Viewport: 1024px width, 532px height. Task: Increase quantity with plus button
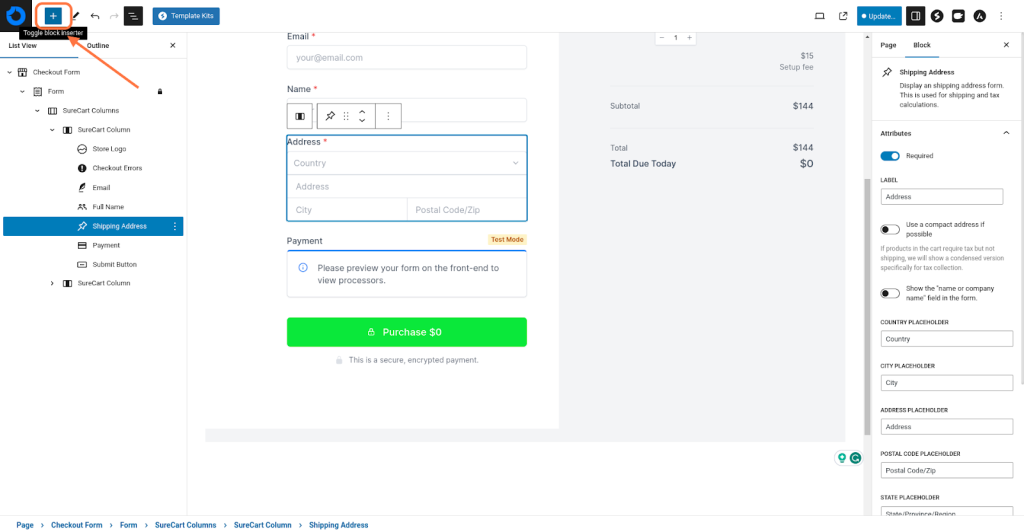[689, 38]
